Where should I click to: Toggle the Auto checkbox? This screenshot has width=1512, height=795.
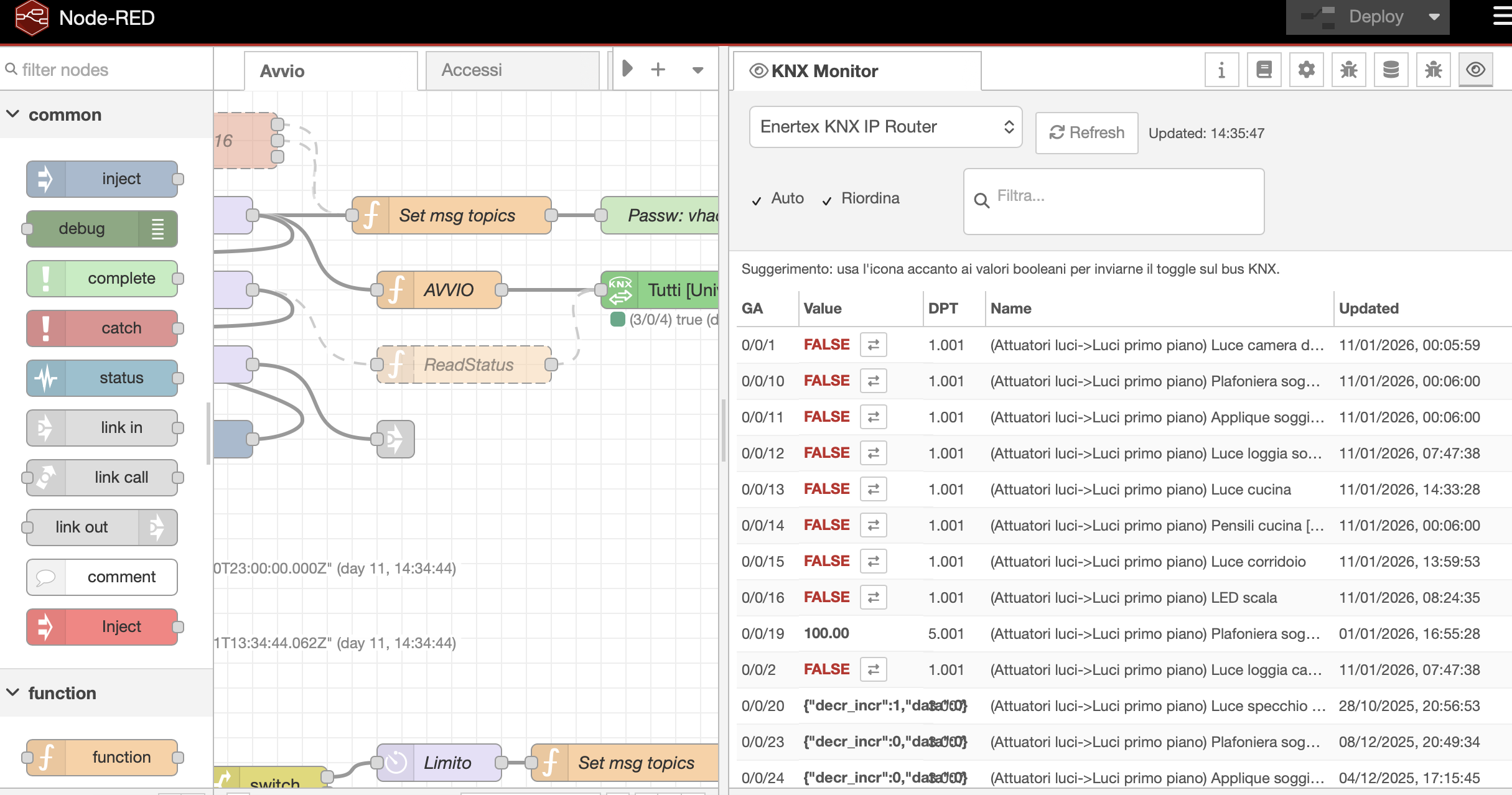pos(757,200)
